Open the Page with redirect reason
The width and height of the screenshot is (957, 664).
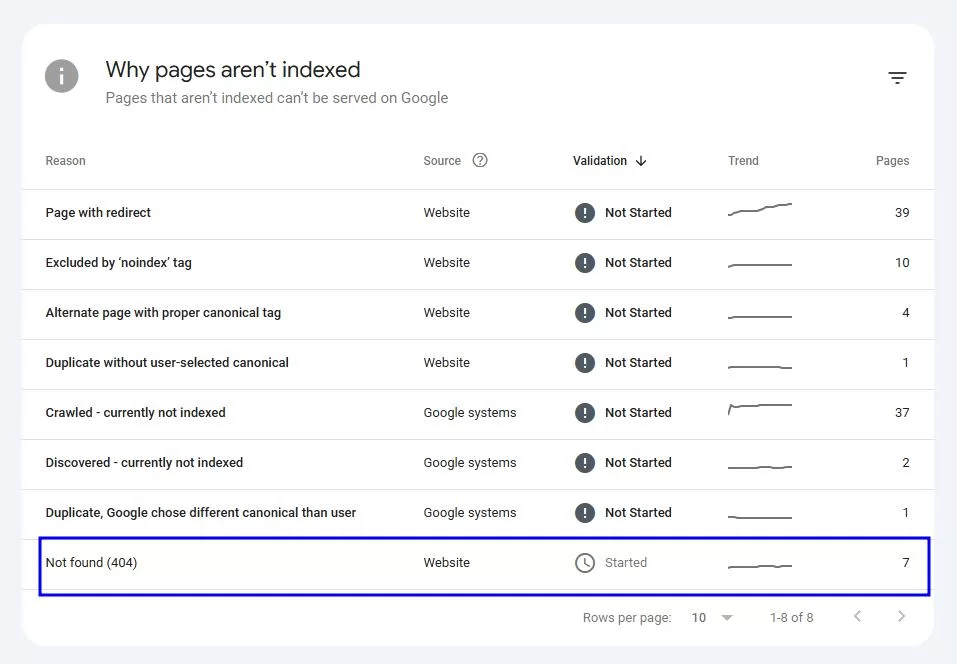98,212
